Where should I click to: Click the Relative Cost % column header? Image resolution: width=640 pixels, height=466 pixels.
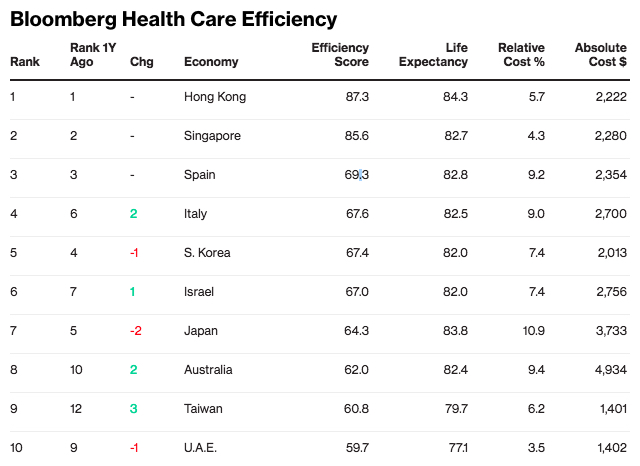coord(521,55)
